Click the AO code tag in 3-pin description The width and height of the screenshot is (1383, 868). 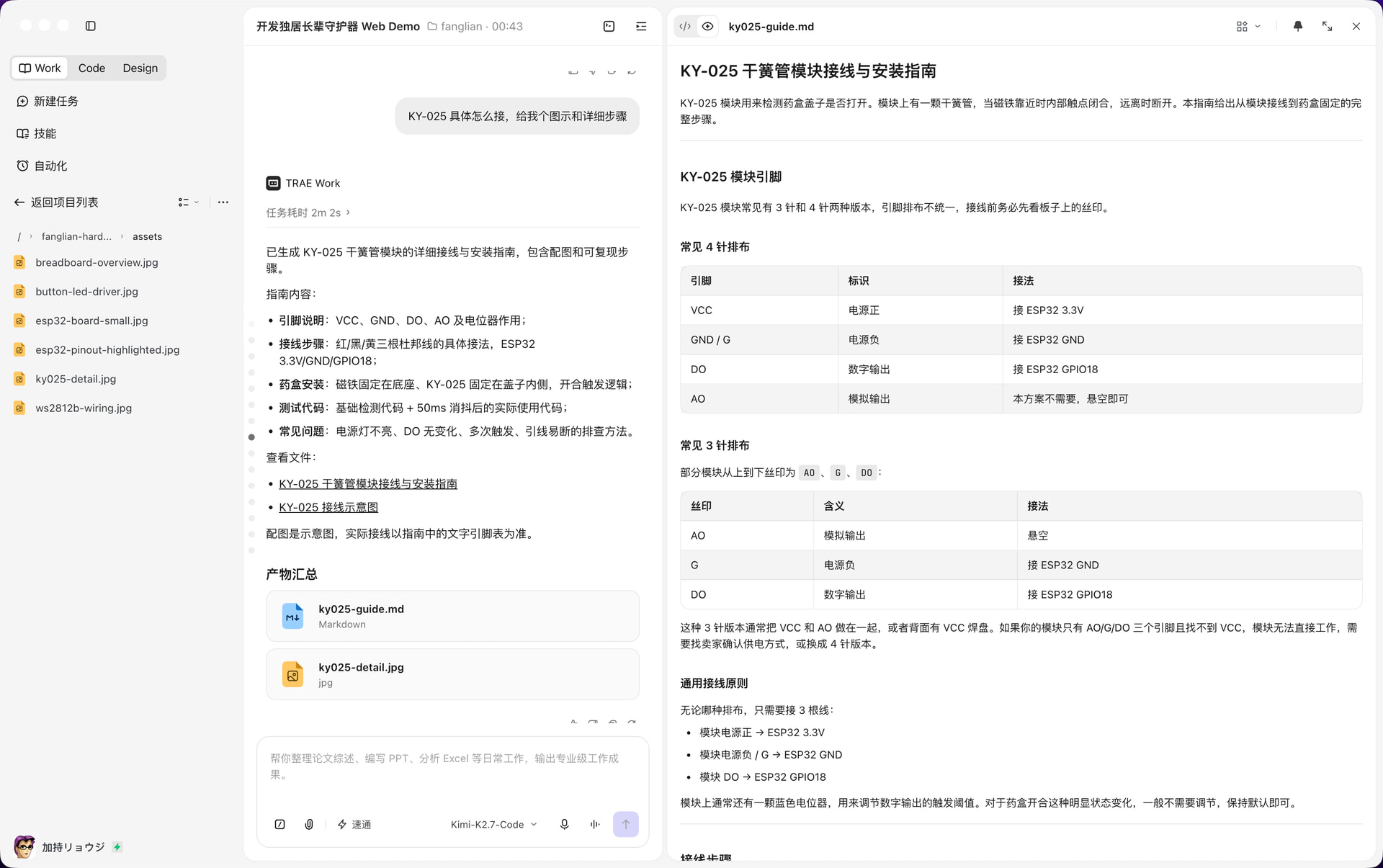(809, 473)
